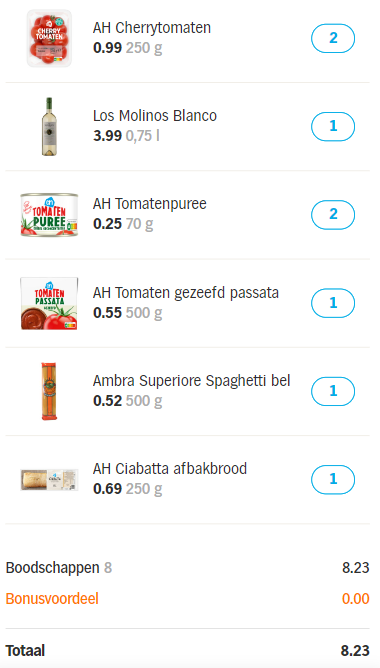Change quantity of tomato passata
Viewport: 380px width, 668px height.
coord(333,303)
